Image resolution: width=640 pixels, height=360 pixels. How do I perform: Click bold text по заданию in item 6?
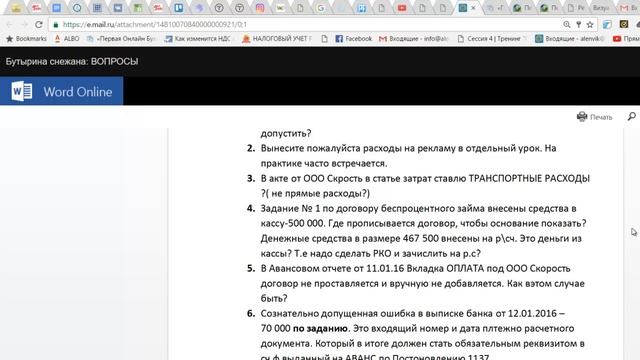(320, 329)
